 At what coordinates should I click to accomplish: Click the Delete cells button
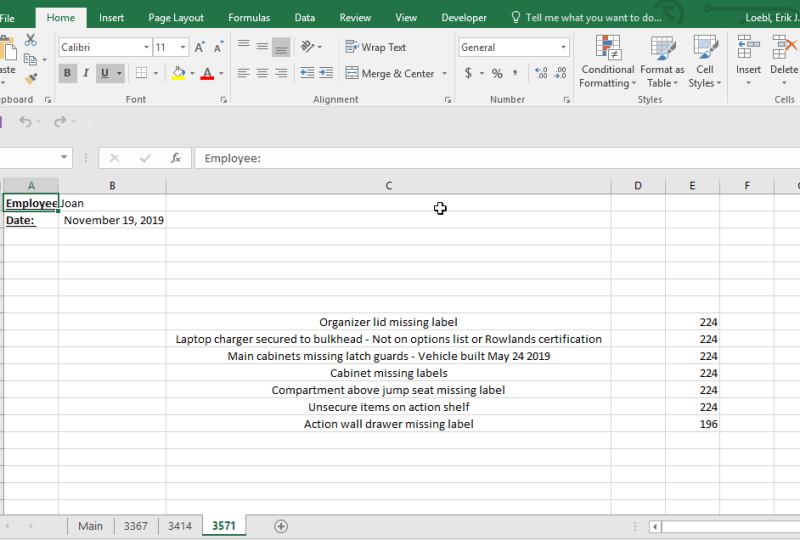click(x=784, y=60)
